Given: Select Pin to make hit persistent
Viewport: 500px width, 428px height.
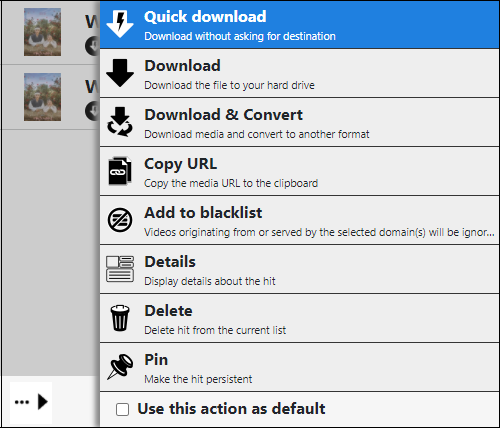Looking at the screenshot, I should (299, 367).
